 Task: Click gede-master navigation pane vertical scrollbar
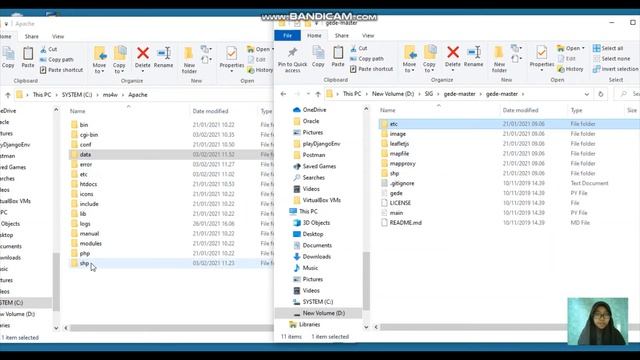366,281
